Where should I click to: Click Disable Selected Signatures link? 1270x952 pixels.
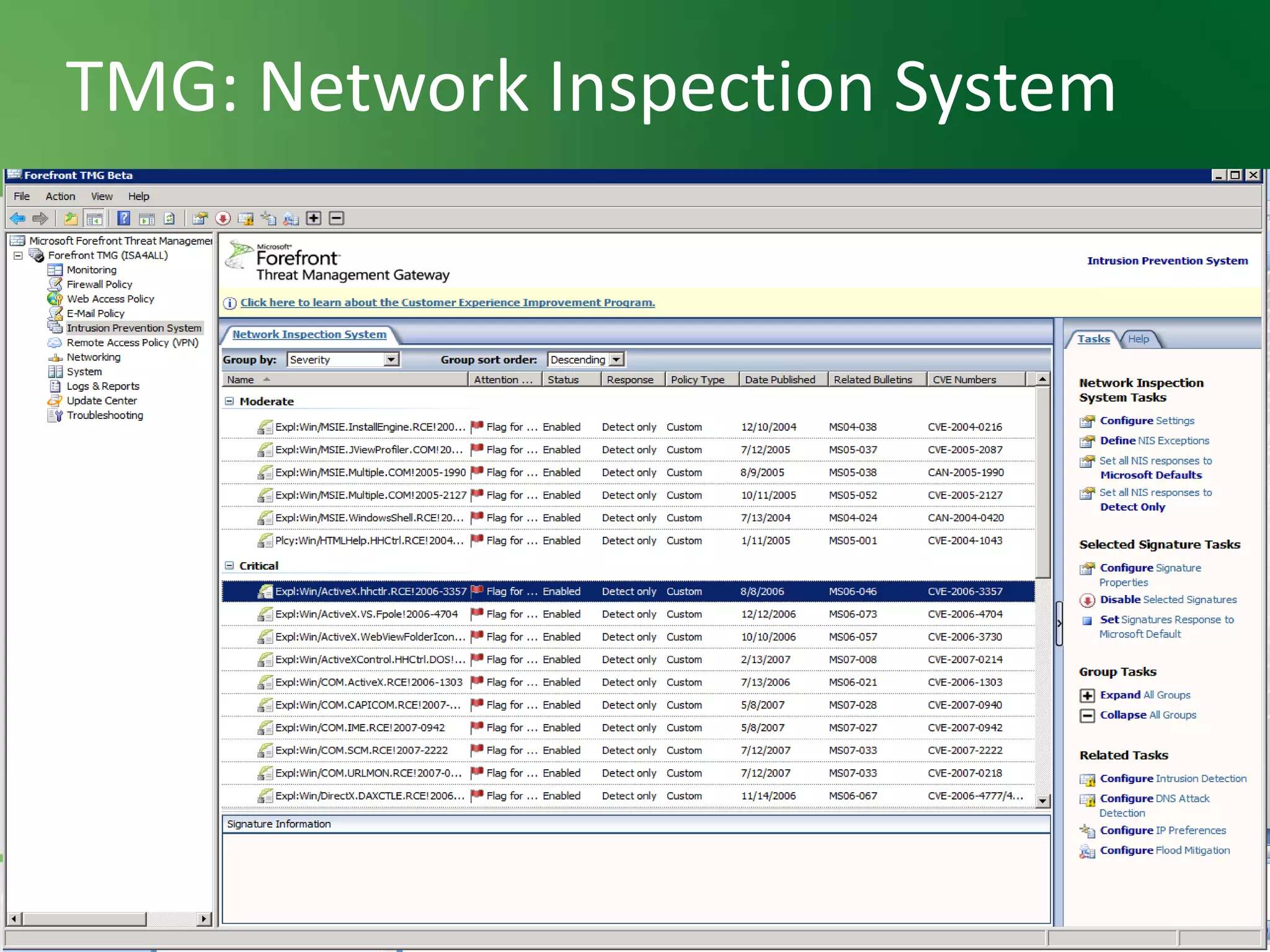click(1168, 600)
